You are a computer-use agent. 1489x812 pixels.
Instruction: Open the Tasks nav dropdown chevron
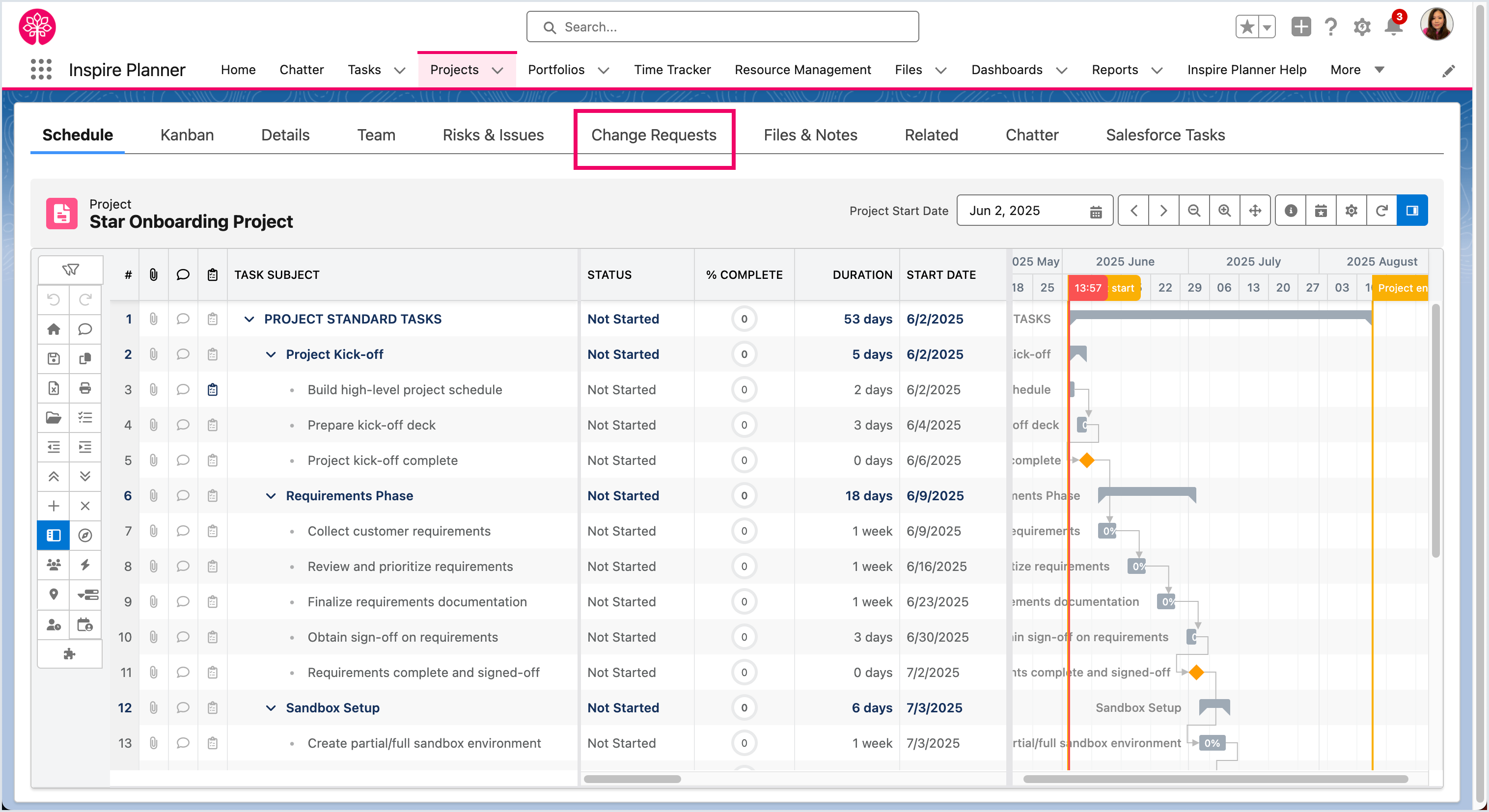coord(399,71)
